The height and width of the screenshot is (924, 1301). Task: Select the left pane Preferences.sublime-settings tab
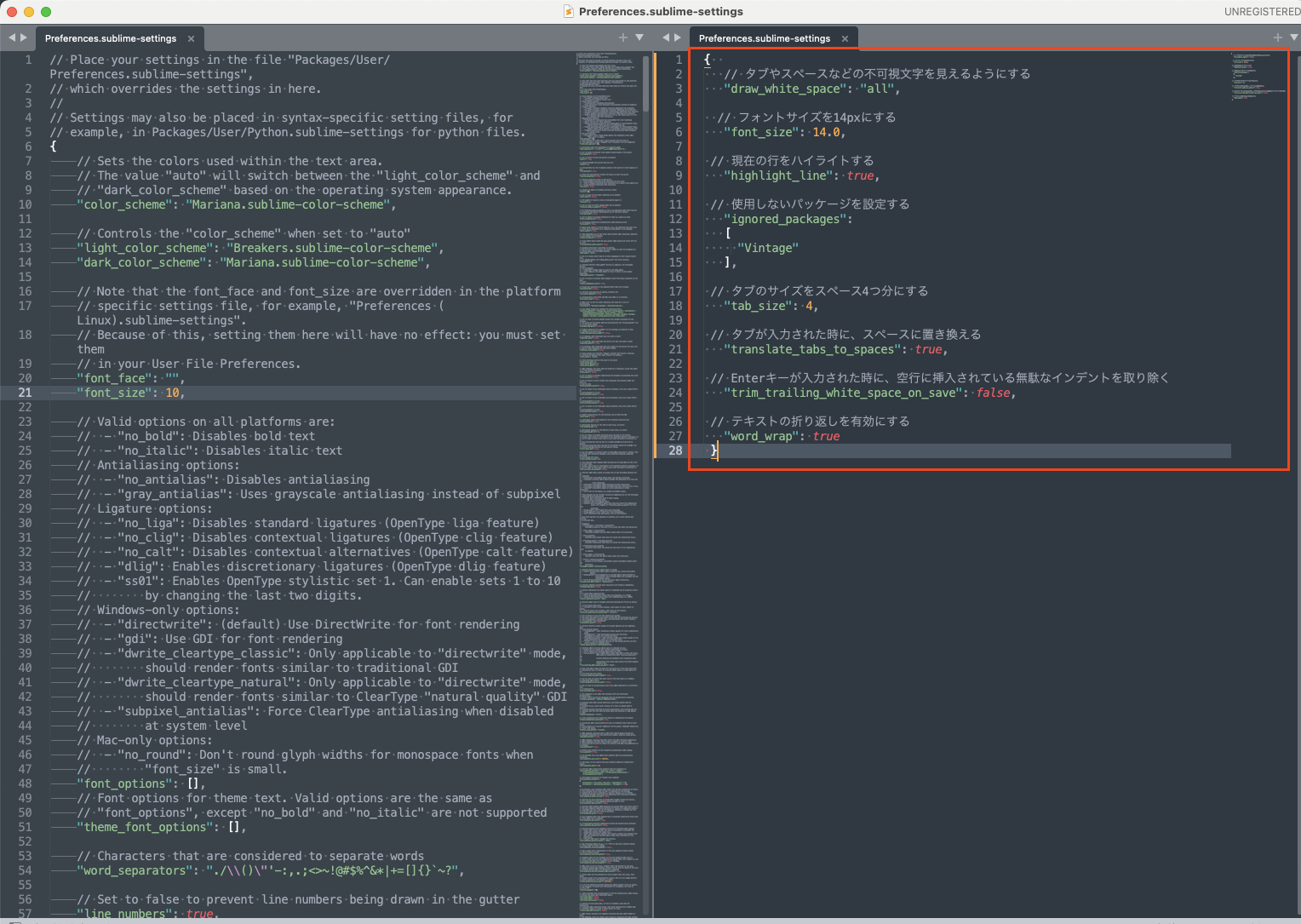click(x=111, y=37)
